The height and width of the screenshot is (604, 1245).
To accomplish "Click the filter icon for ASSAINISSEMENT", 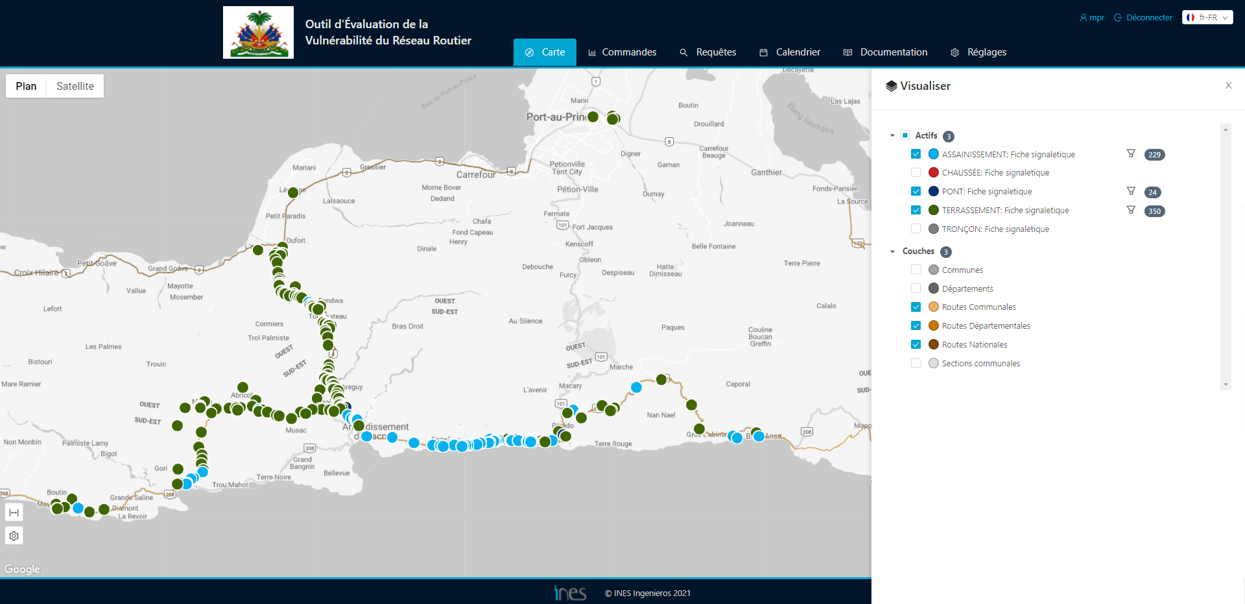I will 1131,154.
